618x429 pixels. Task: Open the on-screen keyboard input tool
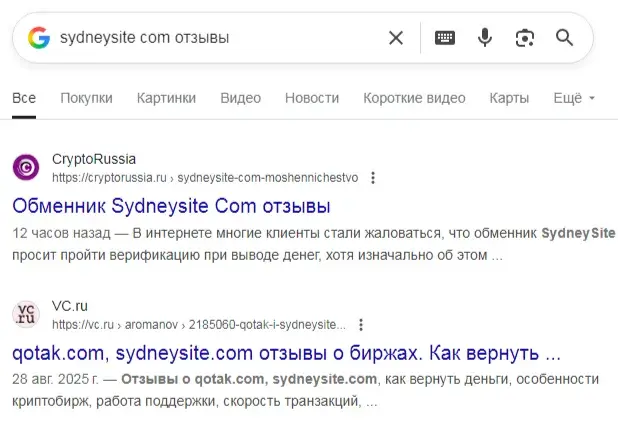tap(445, 38)
